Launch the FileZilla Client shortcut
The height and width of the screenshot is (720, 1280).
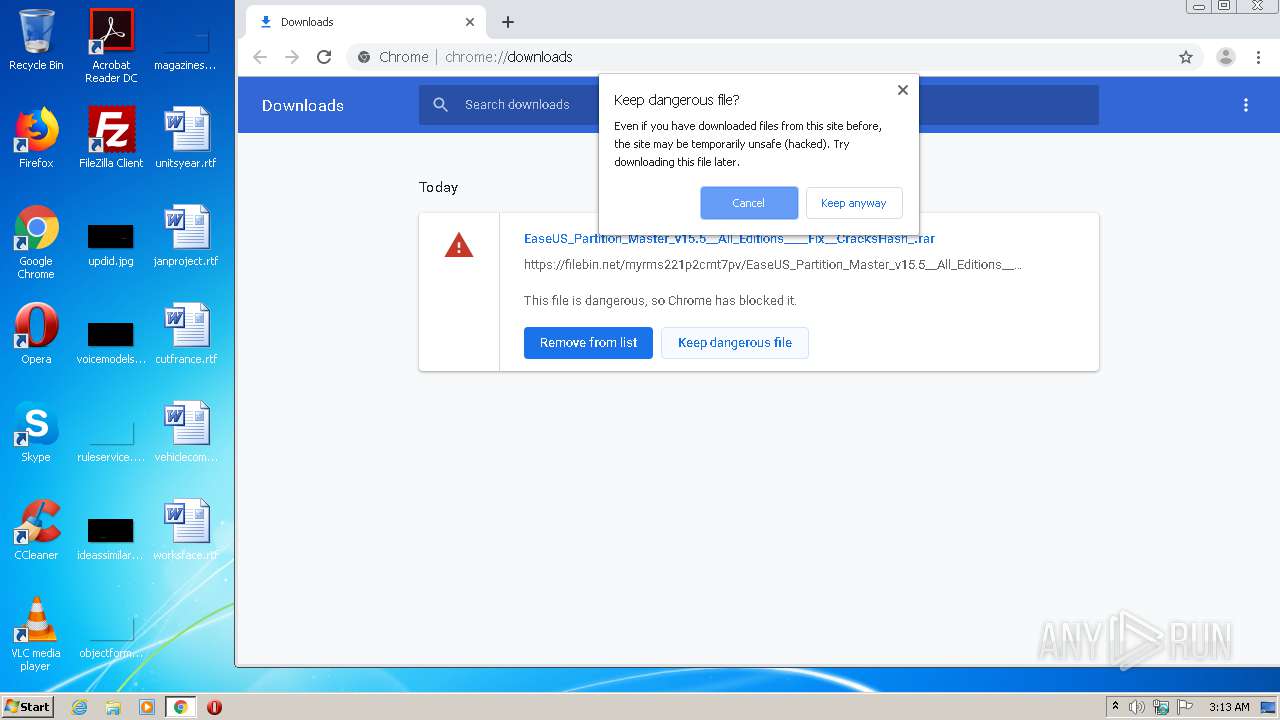pyautogui.click(x=111, y=137)
